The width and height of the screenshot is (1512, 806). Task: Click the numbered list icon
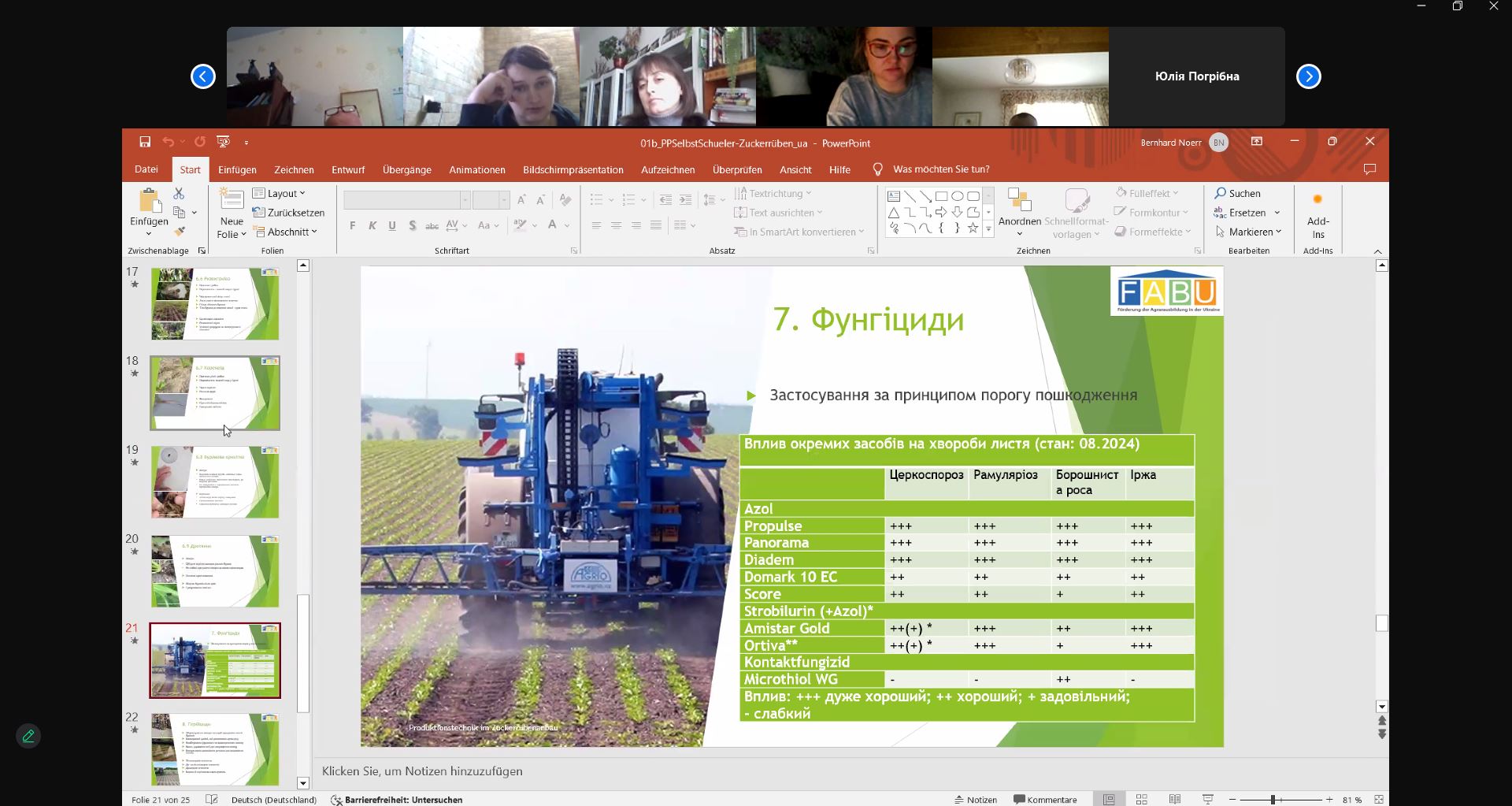[628, 200]
